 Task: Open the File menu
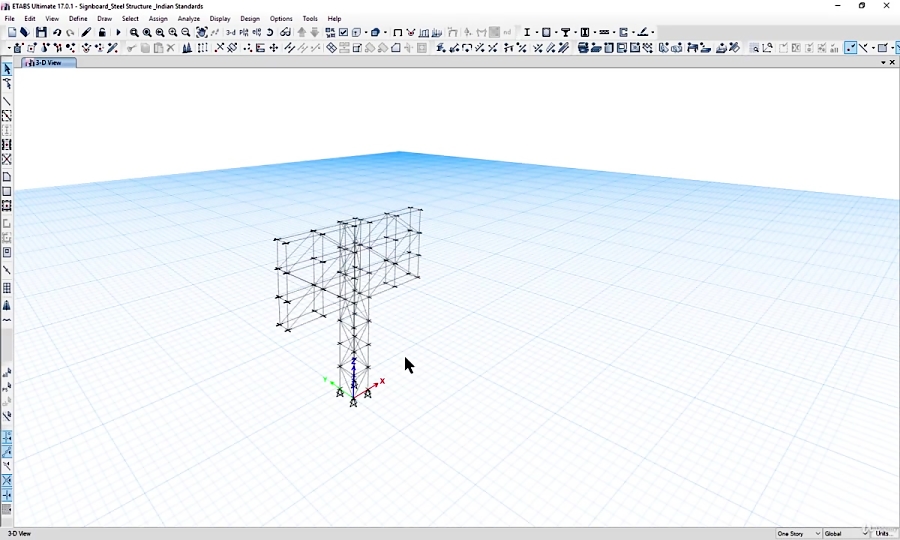click(x=10, y=18)
